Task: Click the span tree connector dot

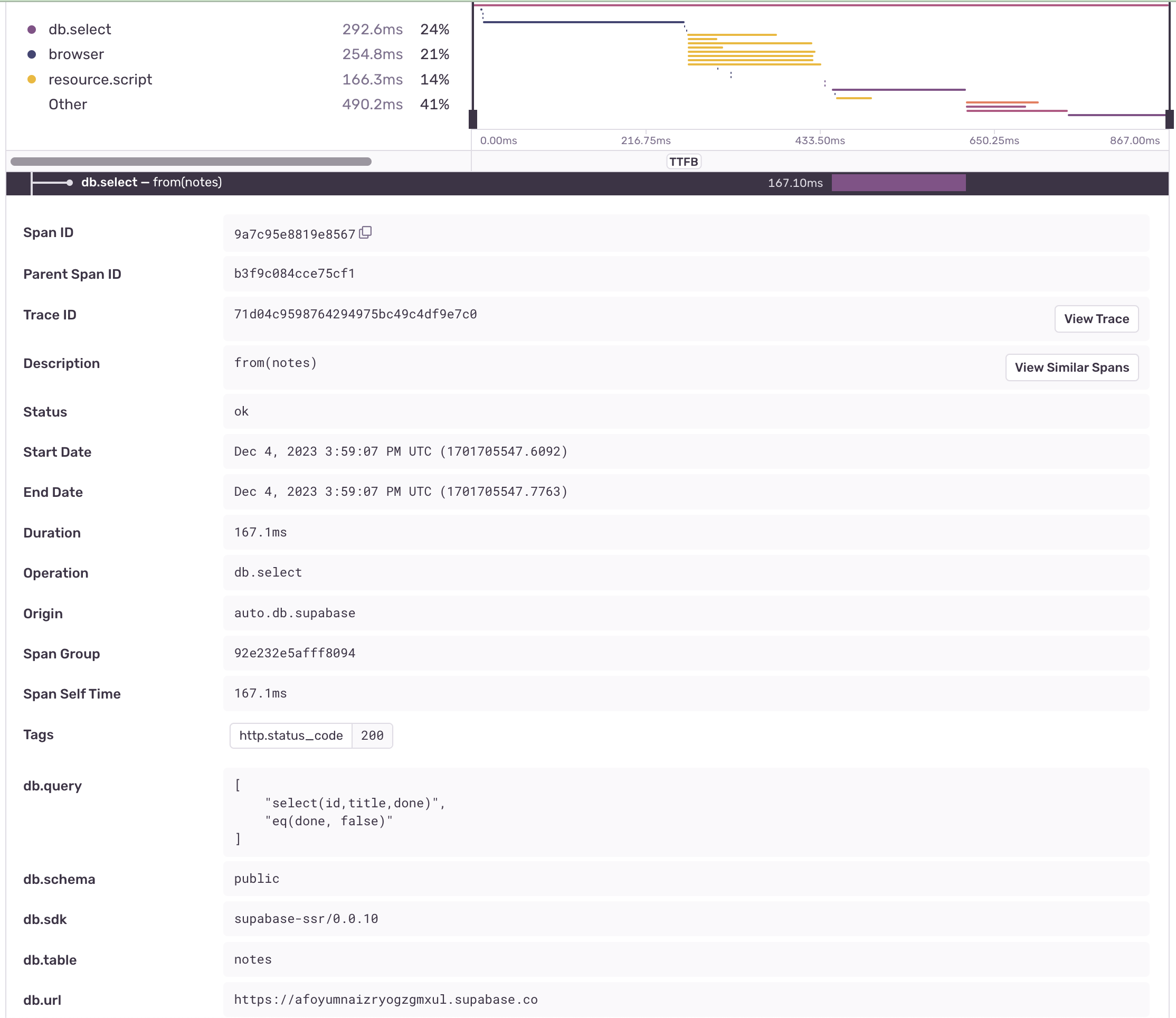Action: coord(69,183)
